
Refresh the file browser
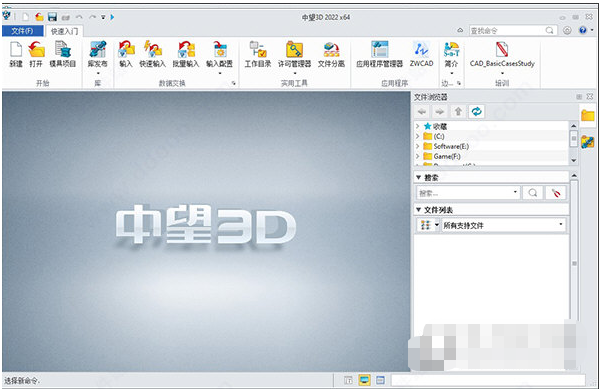pos(476,112)
